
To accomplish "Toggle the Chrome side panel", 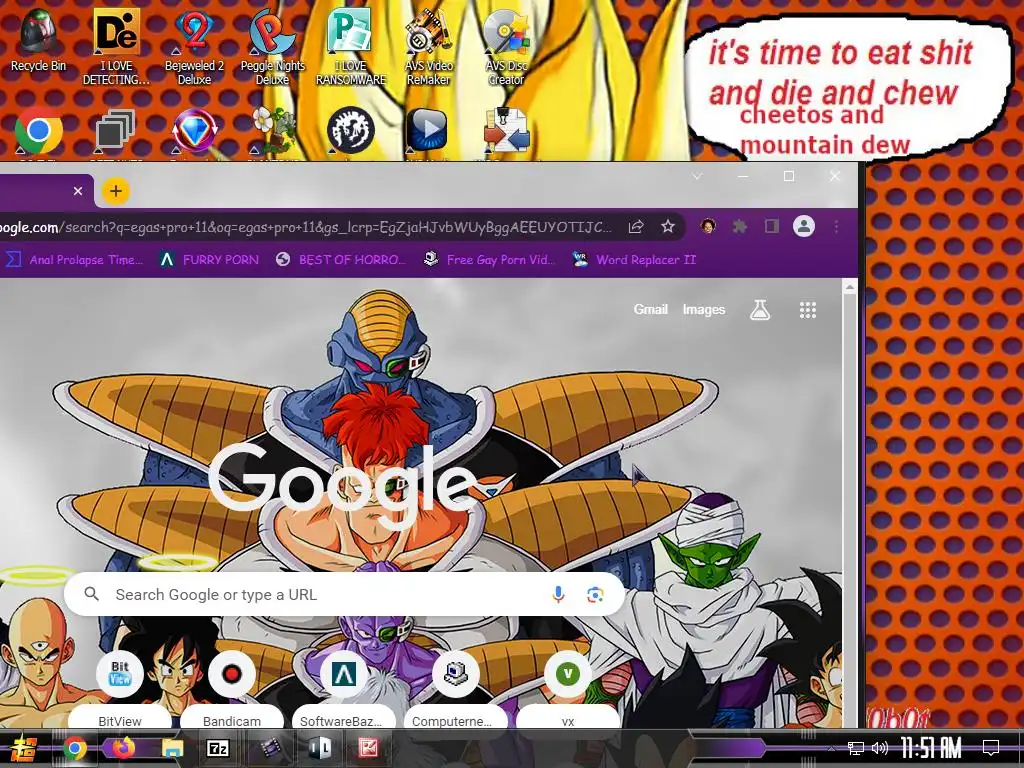I will coord(771,226).
